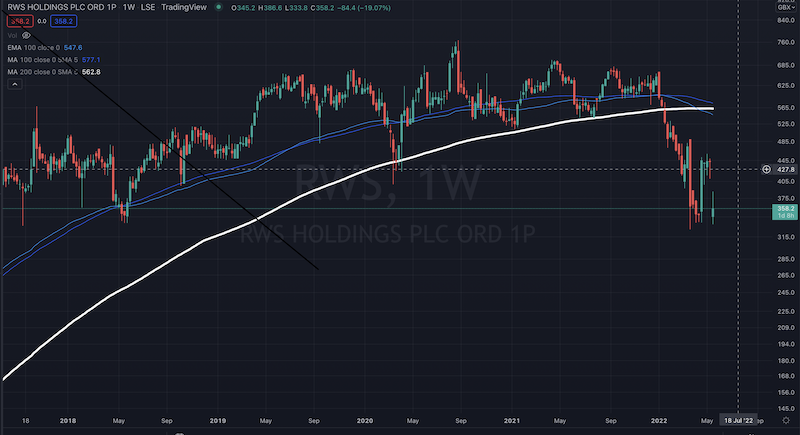
Task: Click 156.0 on the price scale
Action: [x=786, y=393]
